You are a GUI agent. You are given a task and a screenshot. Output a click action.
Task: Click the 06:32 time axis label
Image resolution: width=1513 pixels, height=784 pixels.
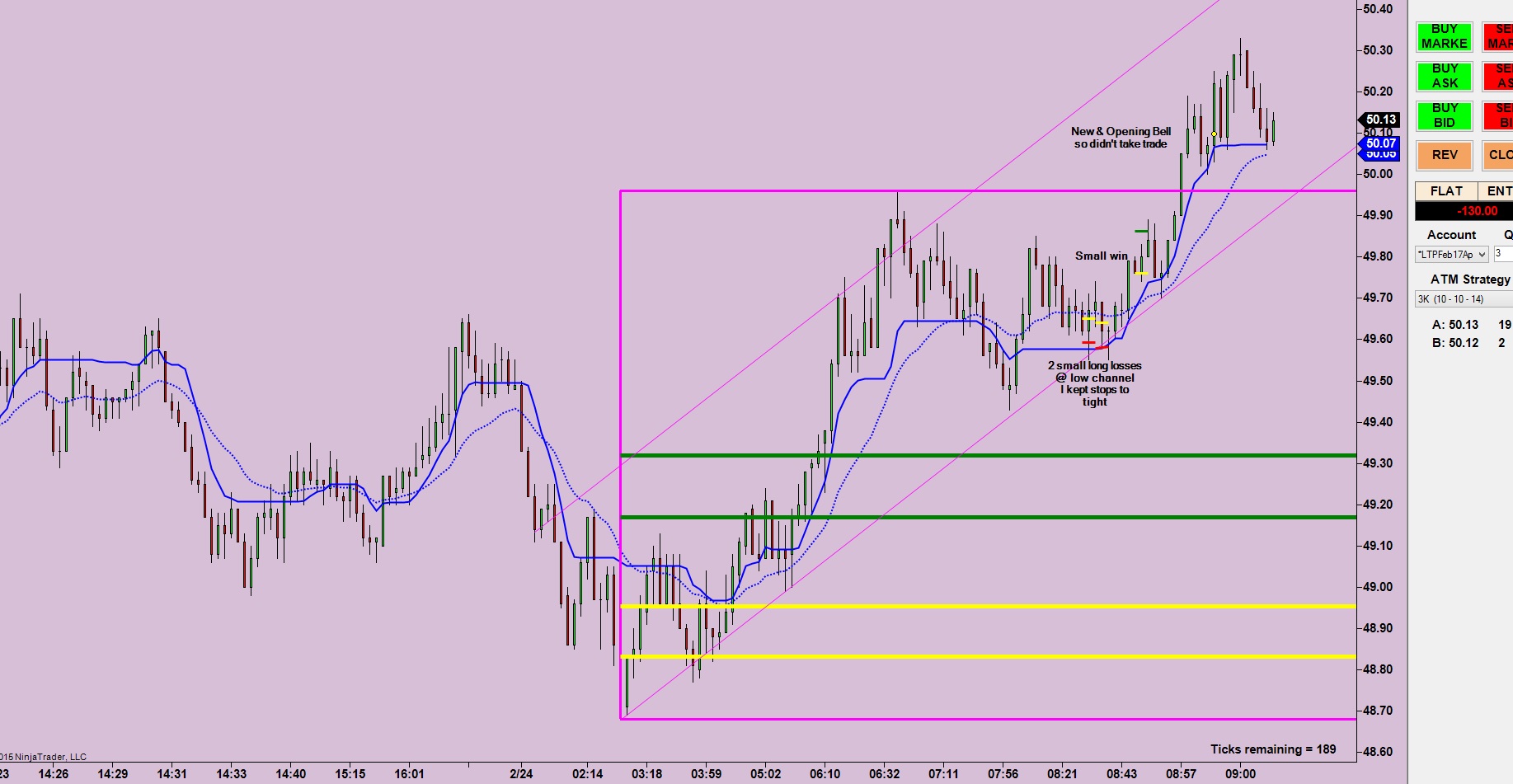(x=884, y=773)
